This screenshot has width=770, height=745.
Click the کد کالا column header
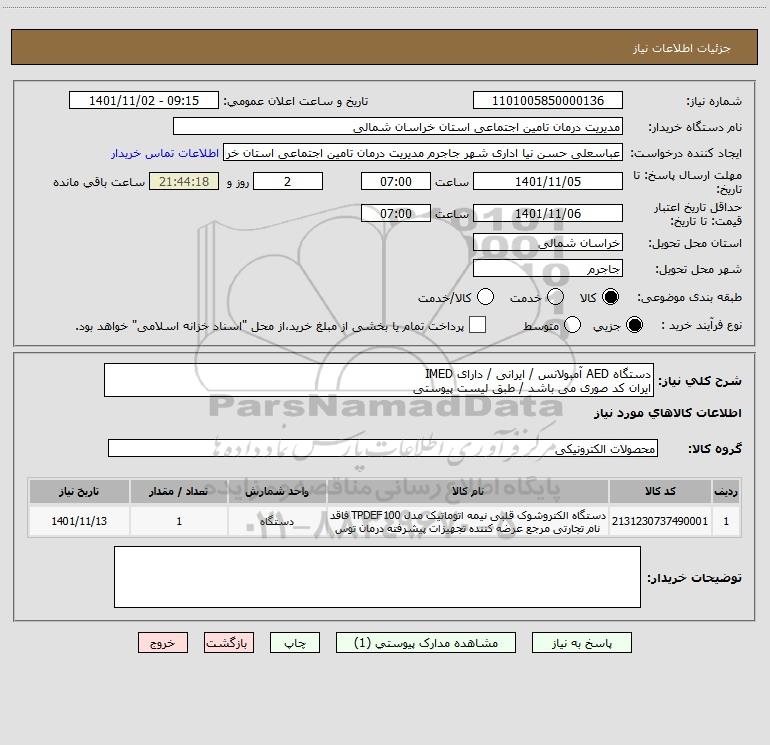coord(660,491)
